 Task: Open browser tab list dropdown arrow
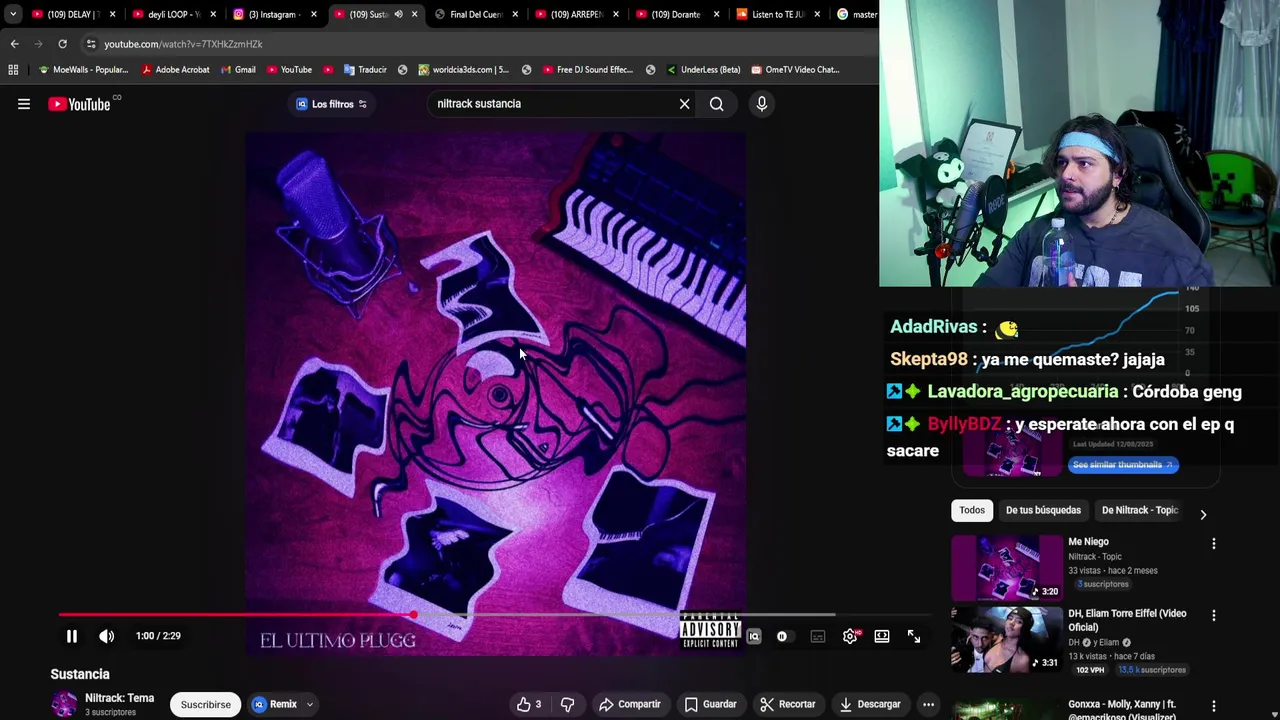coord(13,14)
